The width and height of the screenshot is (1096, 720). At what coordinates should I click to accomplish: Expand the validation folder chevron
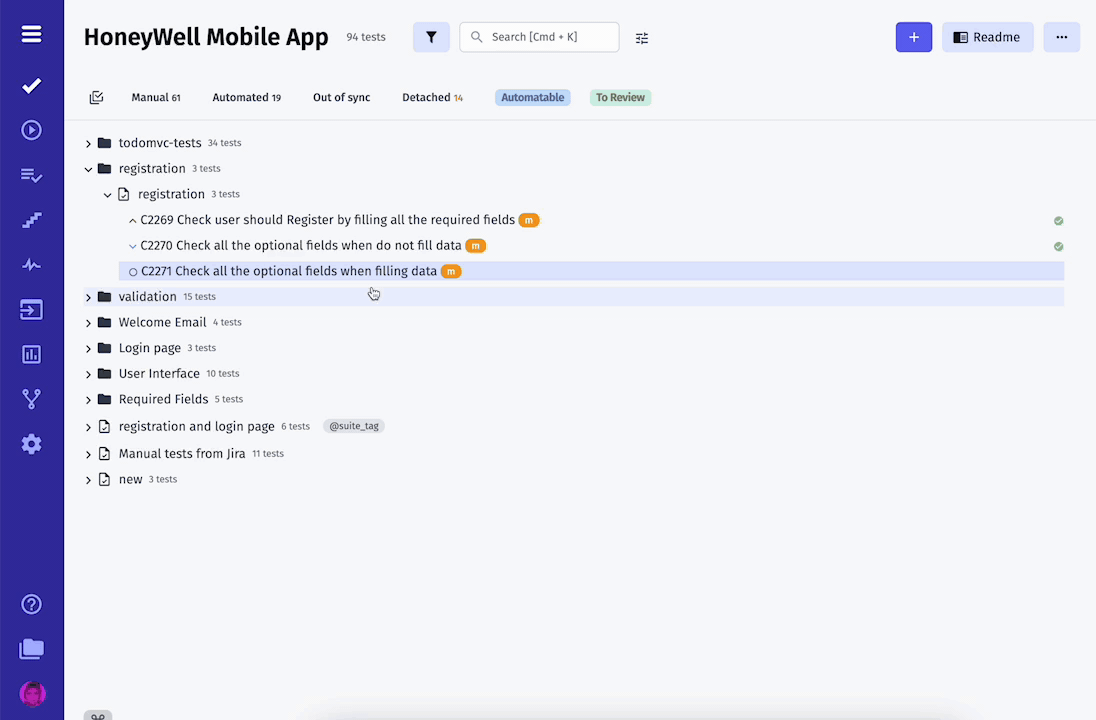[88, 297]
